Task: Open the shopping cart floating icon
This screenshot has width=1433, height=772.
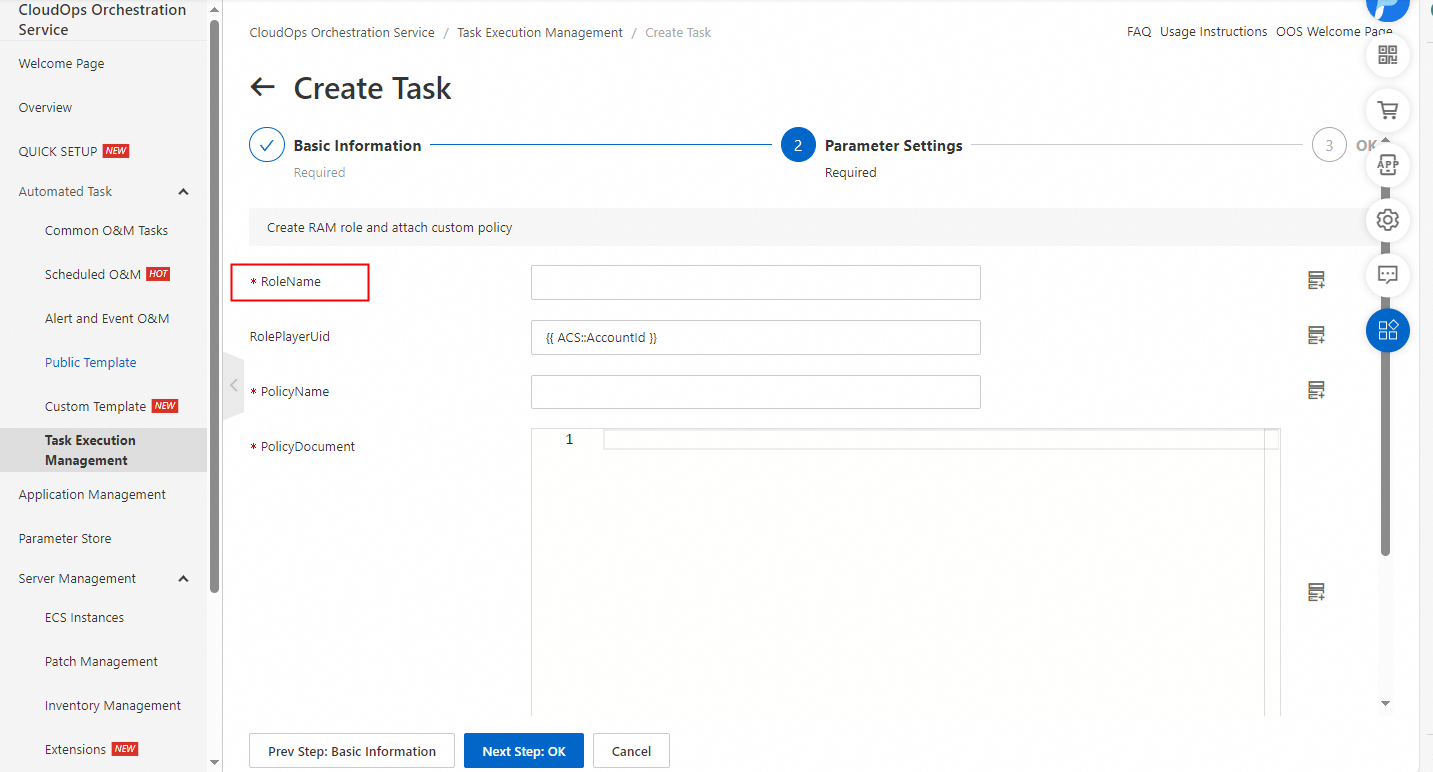Action: pos(1387,110)
